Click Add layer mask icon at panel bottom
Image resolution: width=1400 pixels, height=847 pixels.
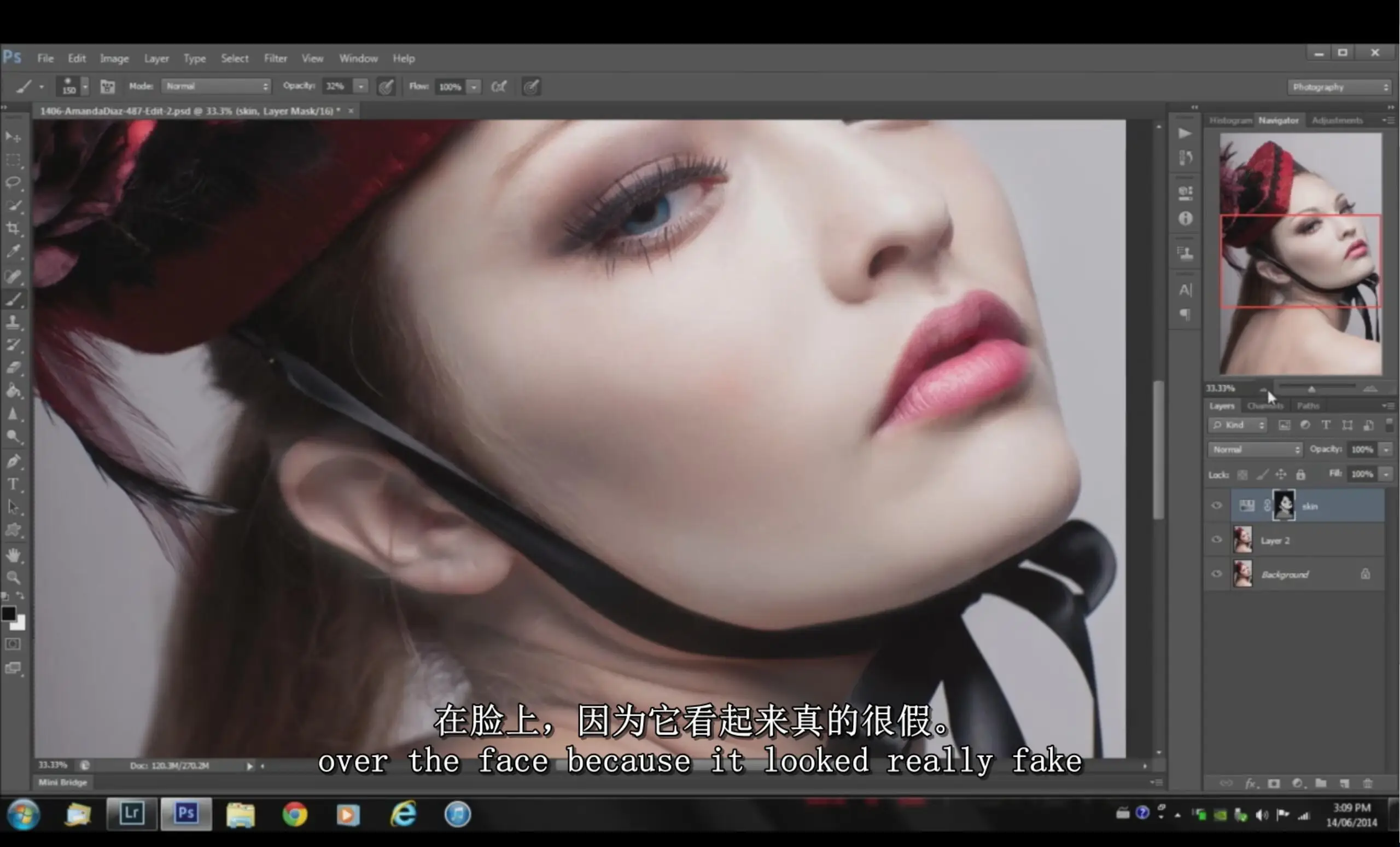pos(1274,784)
